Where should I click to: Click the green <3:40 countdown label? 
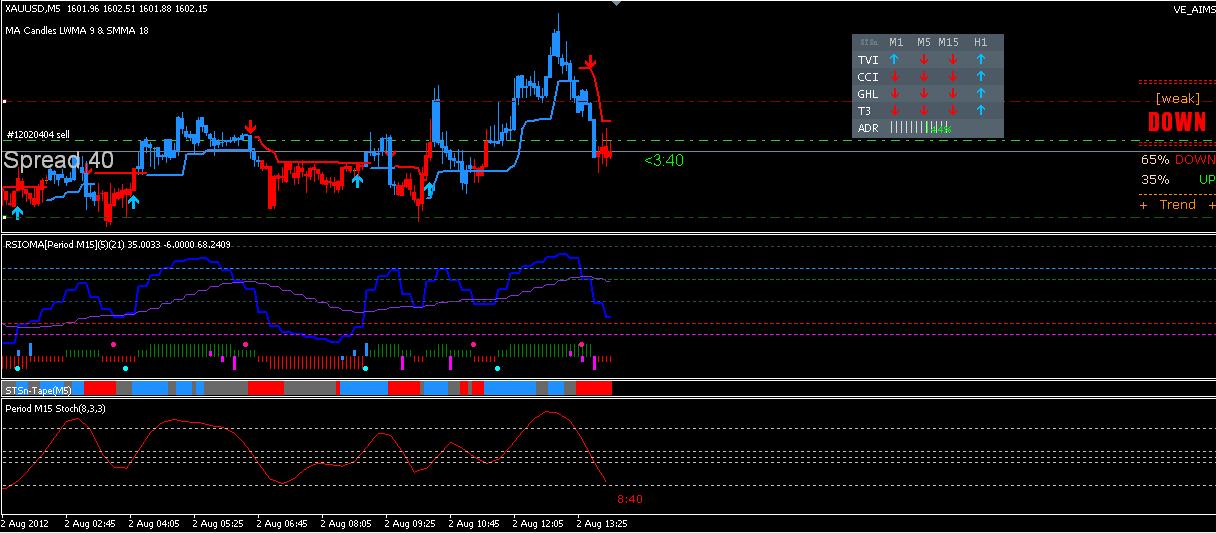pyautogui.click(x=664, y=160)
